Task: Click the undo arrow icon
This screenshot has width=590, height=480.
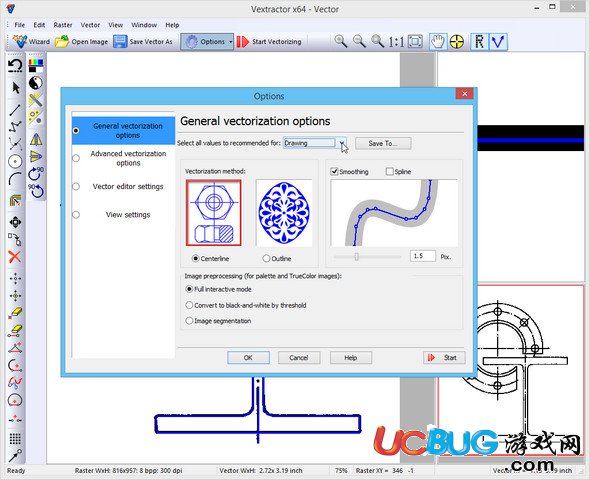Action: (x=15, y=65)
